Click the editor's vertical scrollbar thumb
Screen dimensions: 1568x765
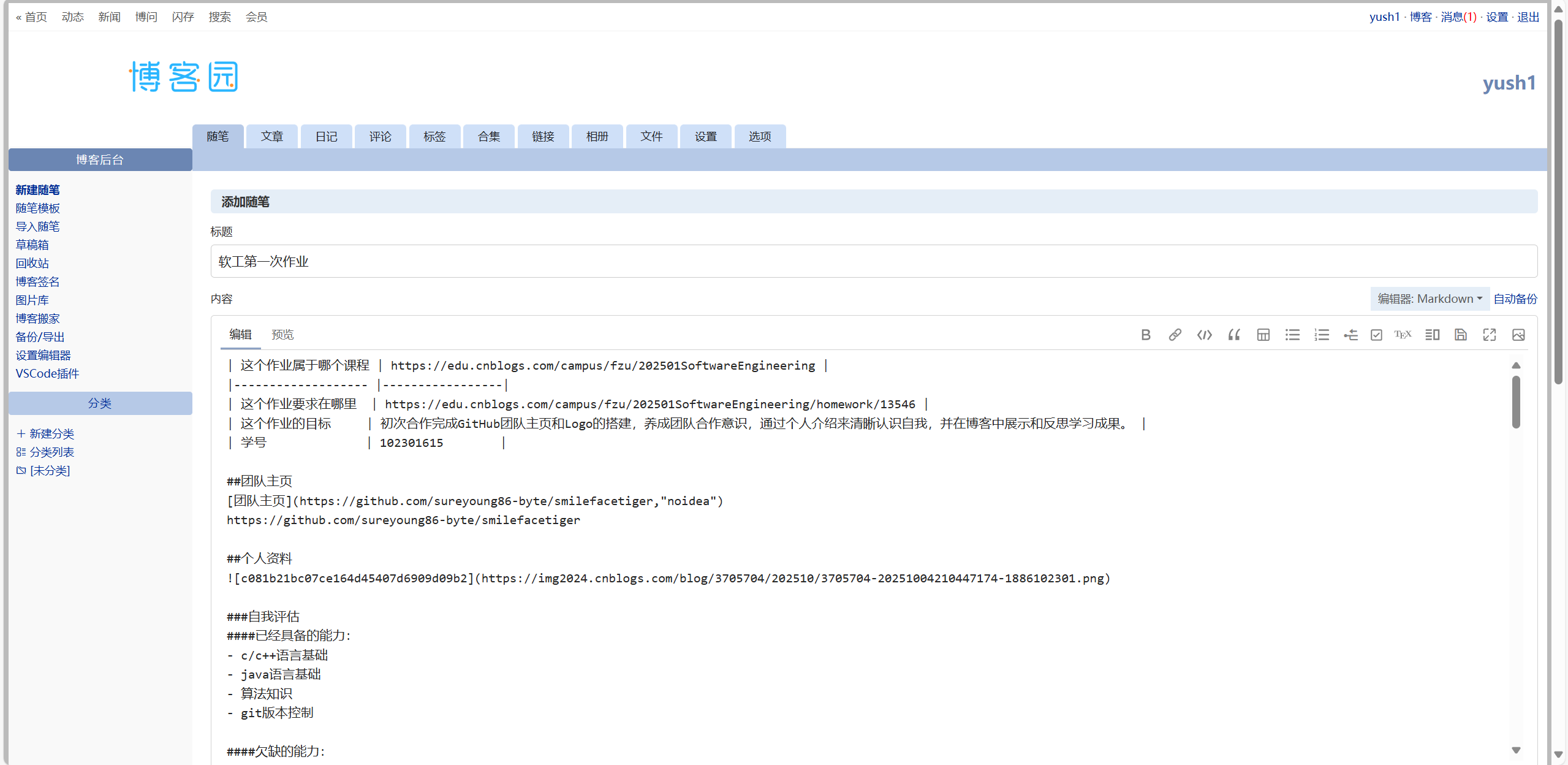pyautogui.click(x=1516, y=402)
